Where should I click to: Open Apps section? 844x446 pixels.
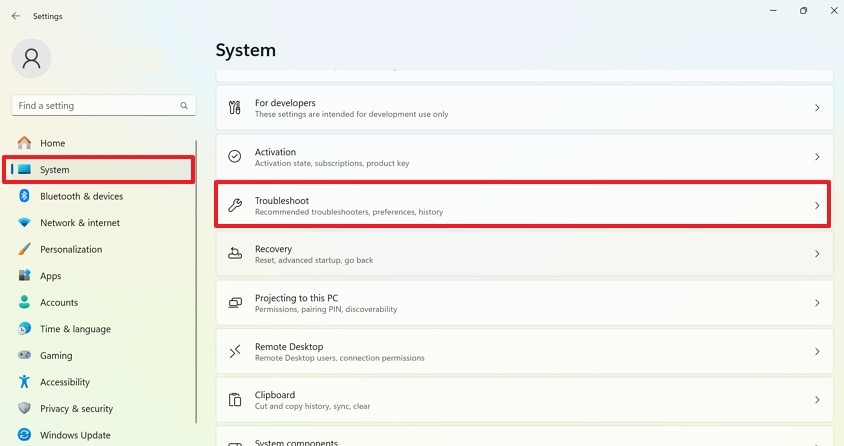coord(100,275)
